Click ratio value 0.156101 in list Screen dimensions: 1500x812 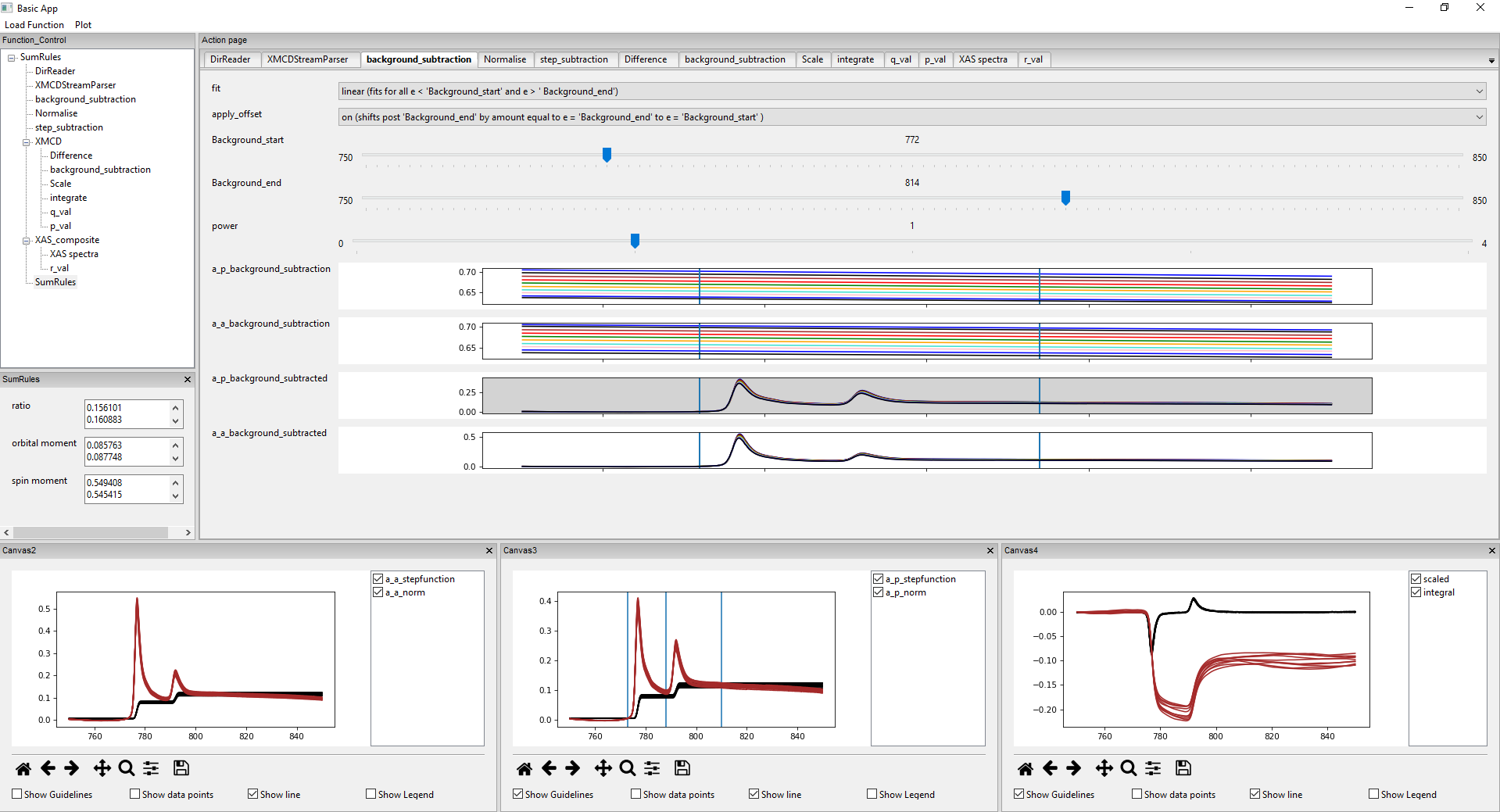[104, 408]
